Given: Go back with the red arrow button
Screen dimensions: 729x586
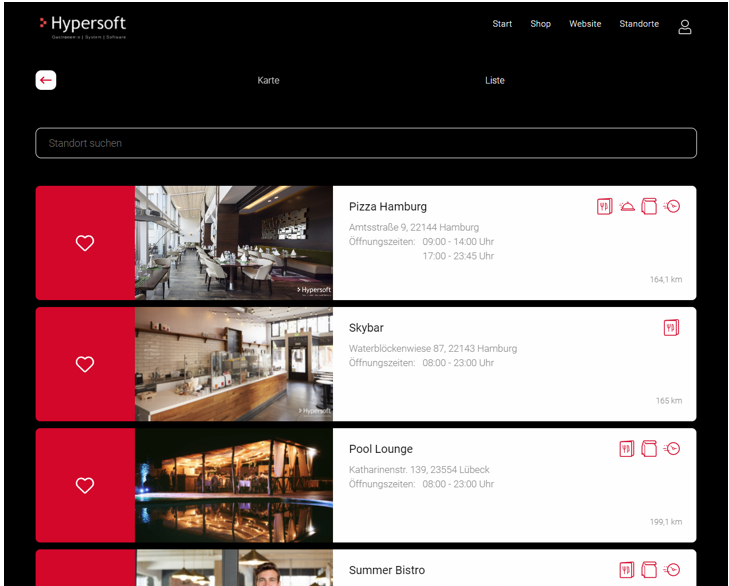Looking at the screenshot, I should (46, 80).
